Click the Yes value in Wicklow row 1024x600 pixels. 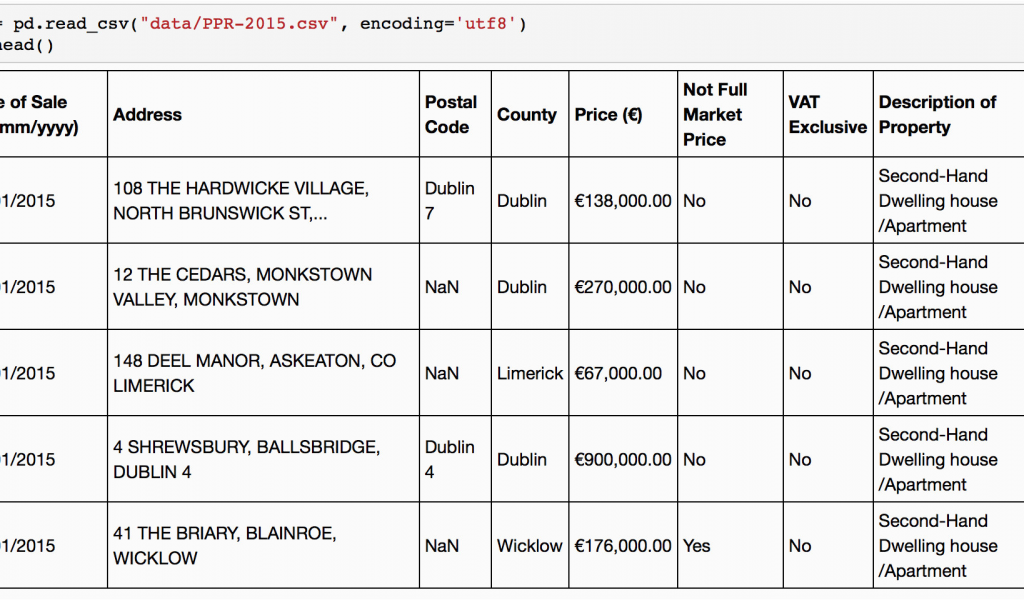(730, 545)
